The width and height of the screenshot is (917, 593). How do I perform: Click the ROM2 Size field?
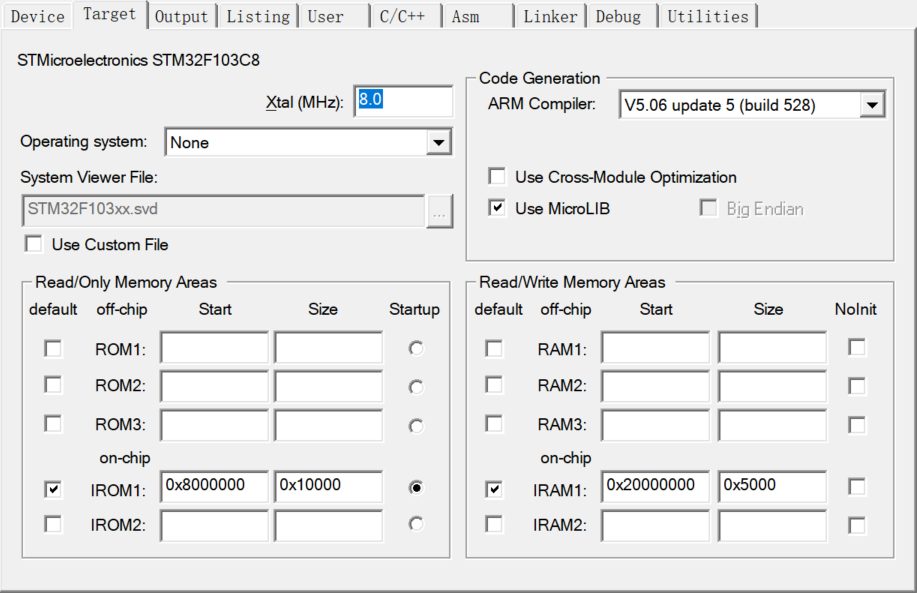[329, 386]
